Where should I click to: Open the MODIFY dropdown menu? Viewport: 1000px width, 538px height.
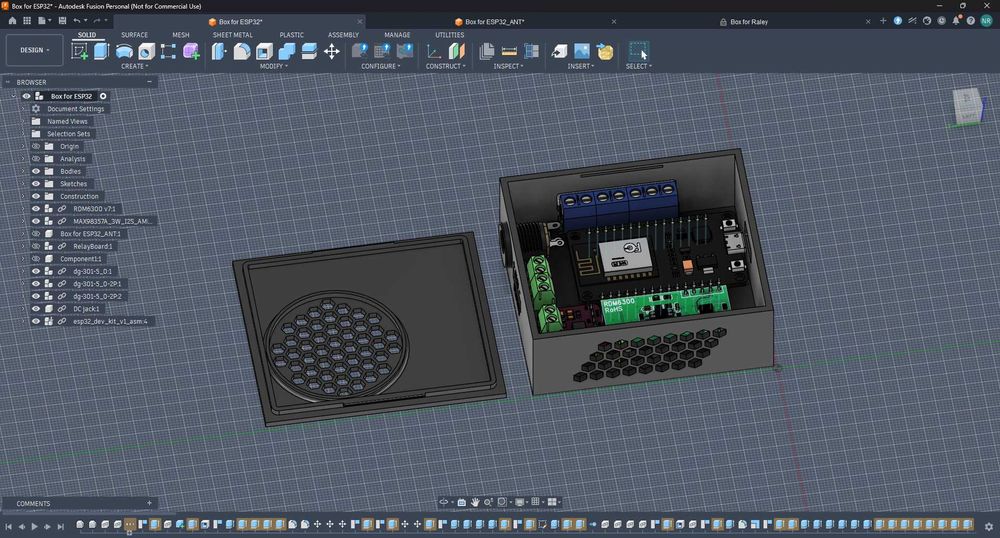click(x=274, y=66)
